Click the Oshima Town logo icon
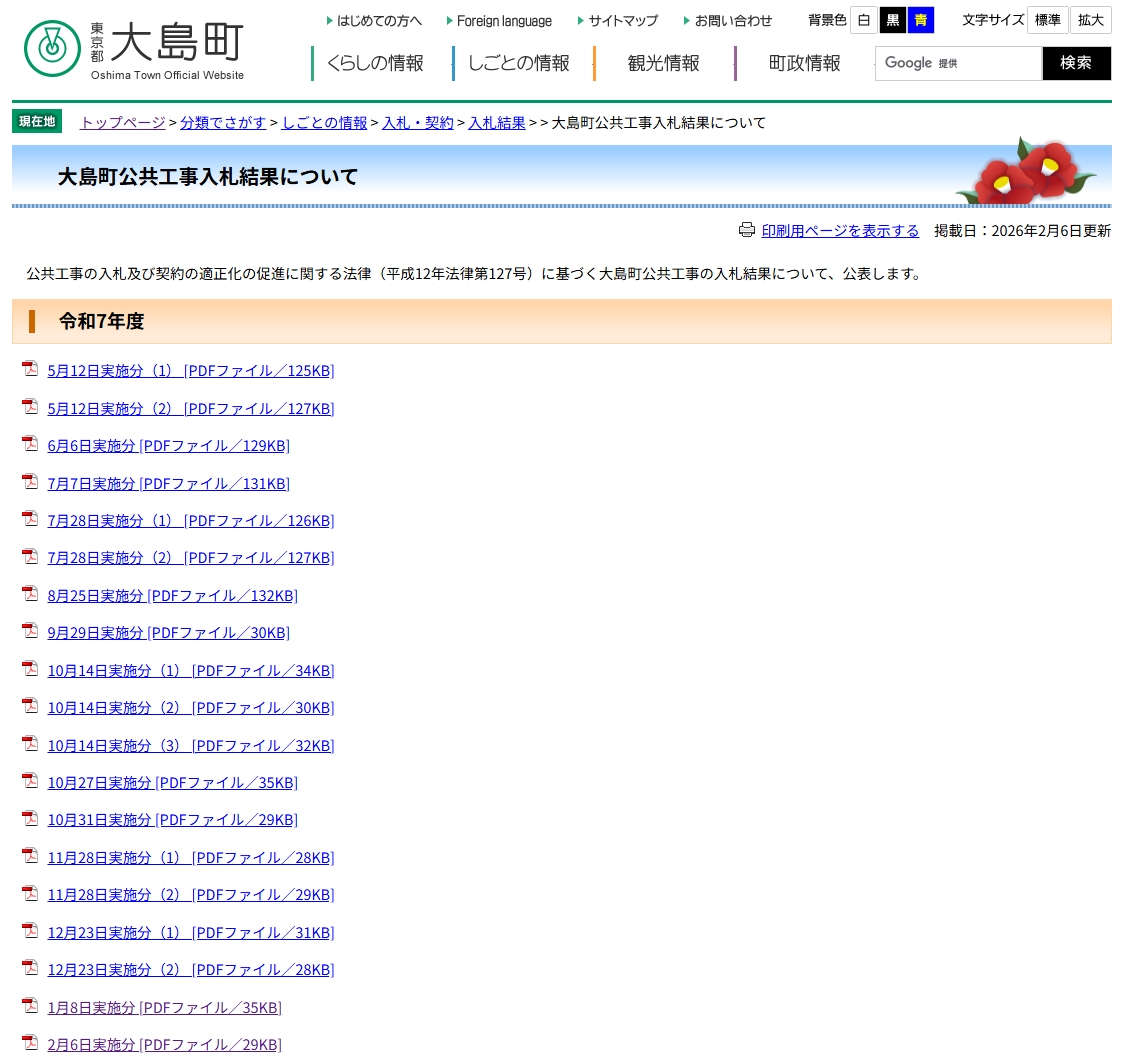1123x1056 pixels. pos(52,48)
